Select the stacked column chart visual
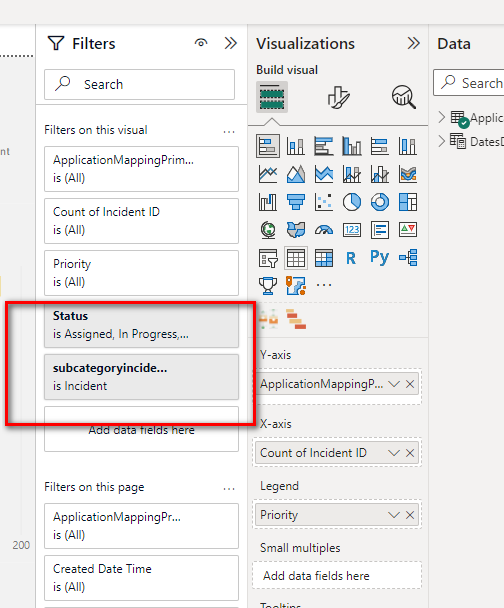This screenshot has height=608, width=504. click(296, 146)
